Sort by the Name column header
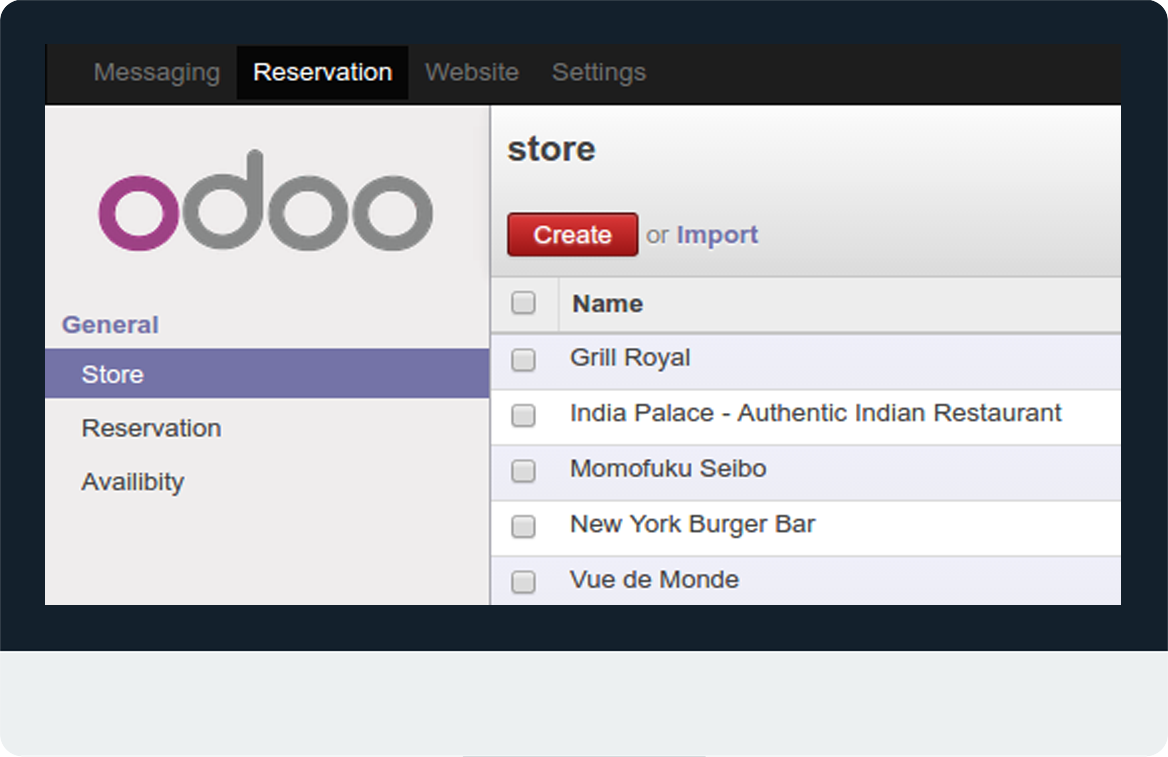The width and height of the screenshot is (1168, 757). (607, 304)
